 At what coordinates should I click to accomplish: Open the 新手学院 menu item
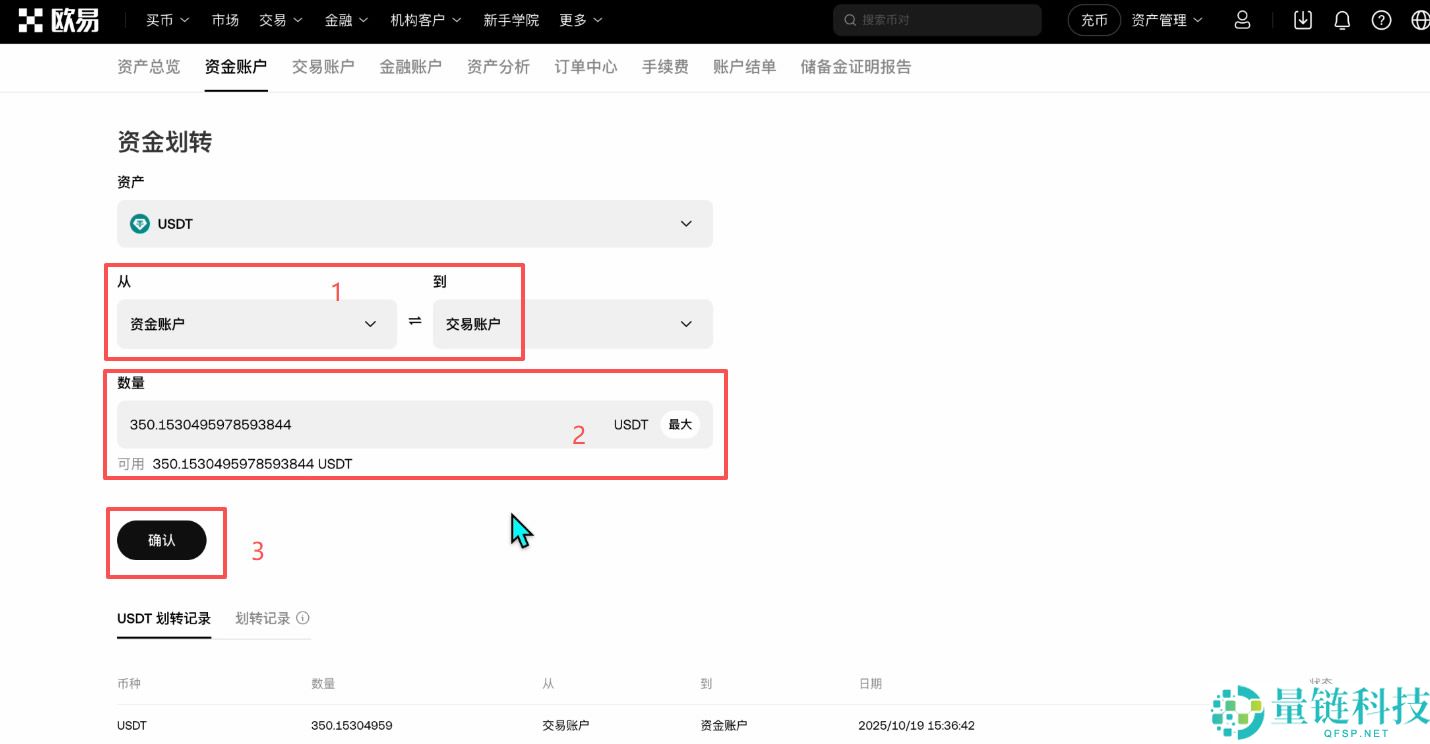pyautogui.click(x=512, y=19)
